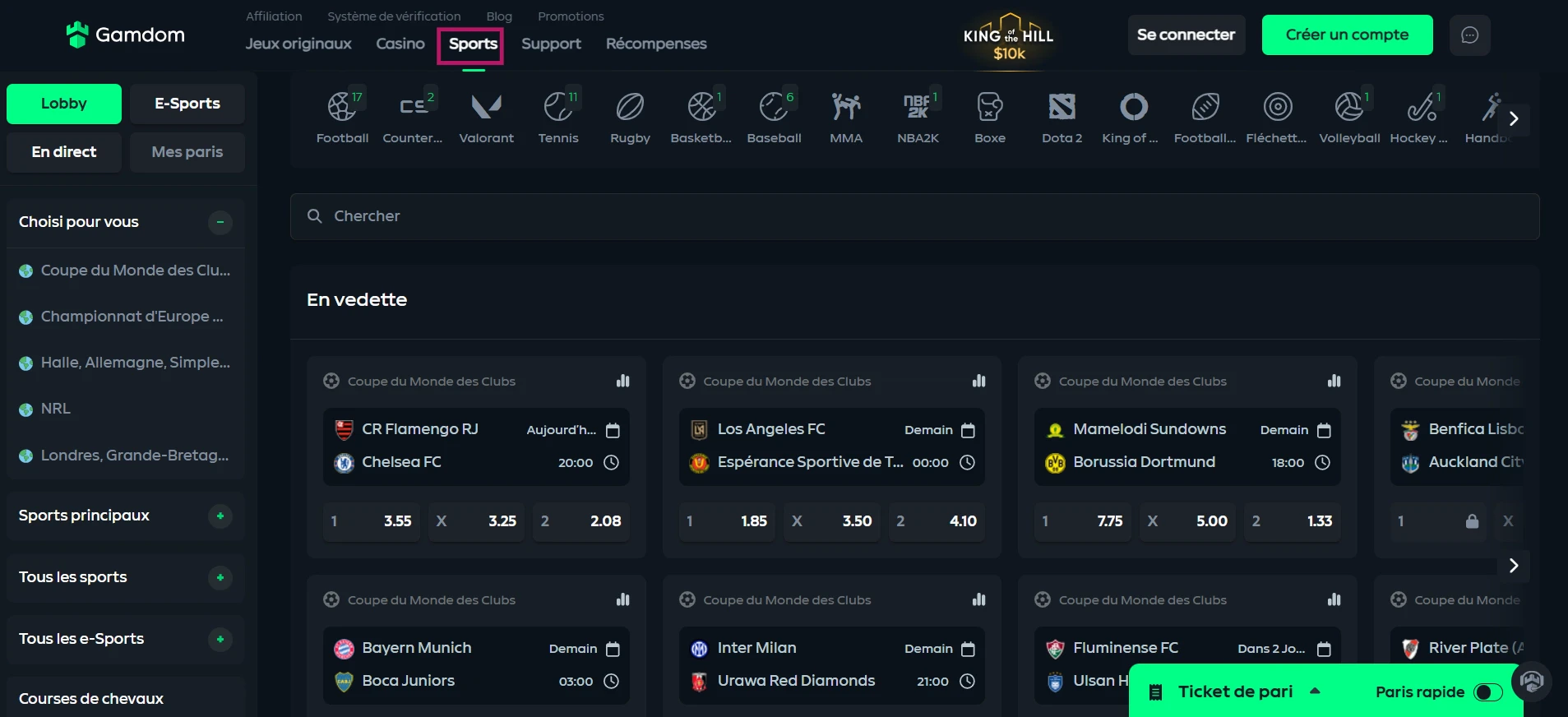
Task: Pick Chelsea FC win odds 2.08
Action: pyautogui.click(x=581, y=521)
